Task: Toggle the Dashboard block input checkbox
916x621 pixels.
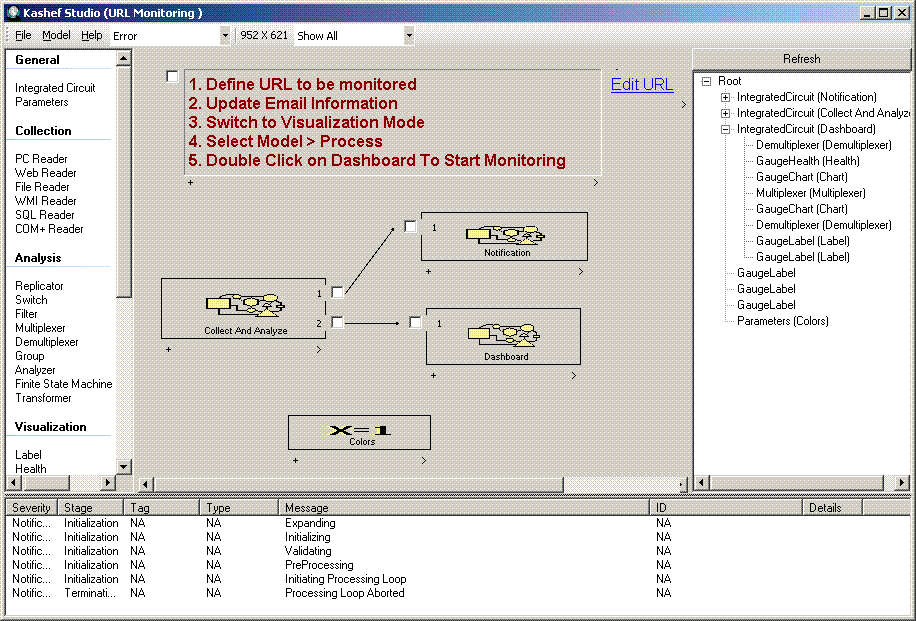Action: 415,322
